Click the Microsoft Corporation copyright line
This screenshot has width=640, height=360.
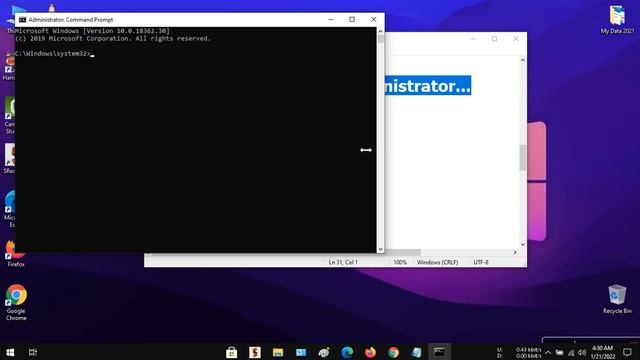click(x=113, y=39)
